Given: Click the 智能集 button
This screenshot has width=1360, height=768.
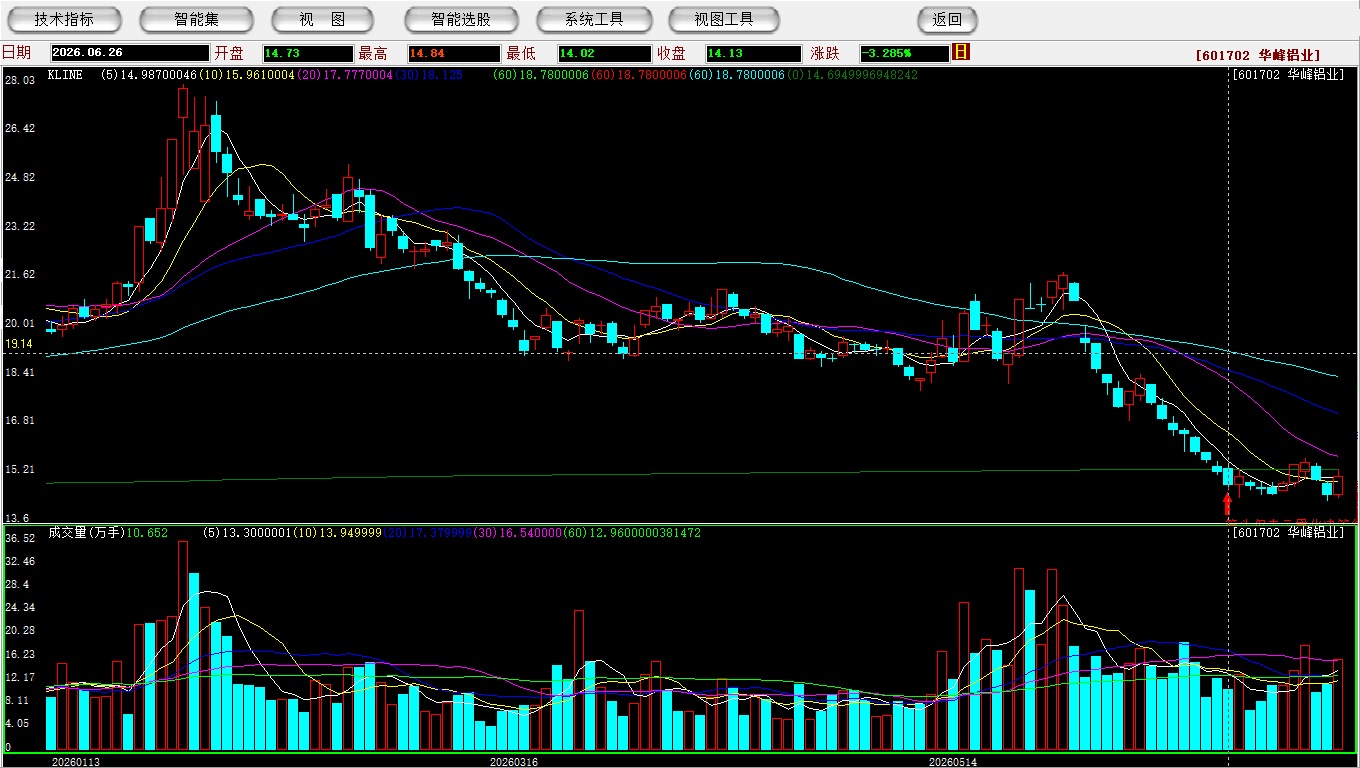Looking at the screenshot, I should (196, 20).
